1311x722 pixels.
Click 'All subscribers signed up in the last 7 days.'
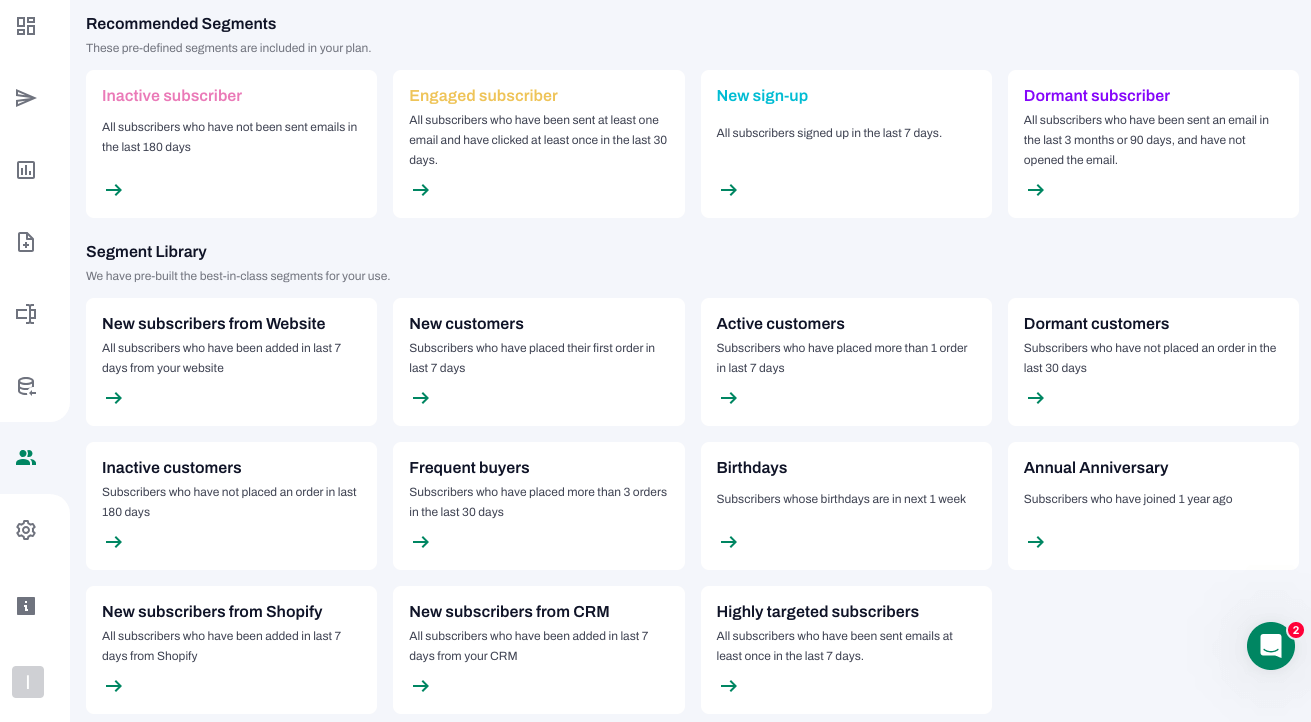tap(829, 133)
